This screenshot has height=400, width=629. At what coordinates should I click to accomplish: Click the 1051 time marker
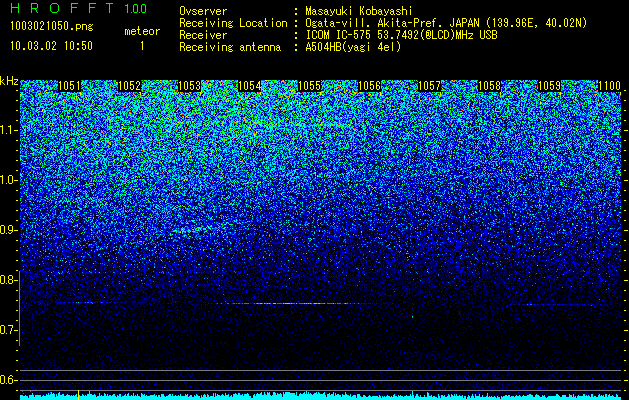point(69,86)
